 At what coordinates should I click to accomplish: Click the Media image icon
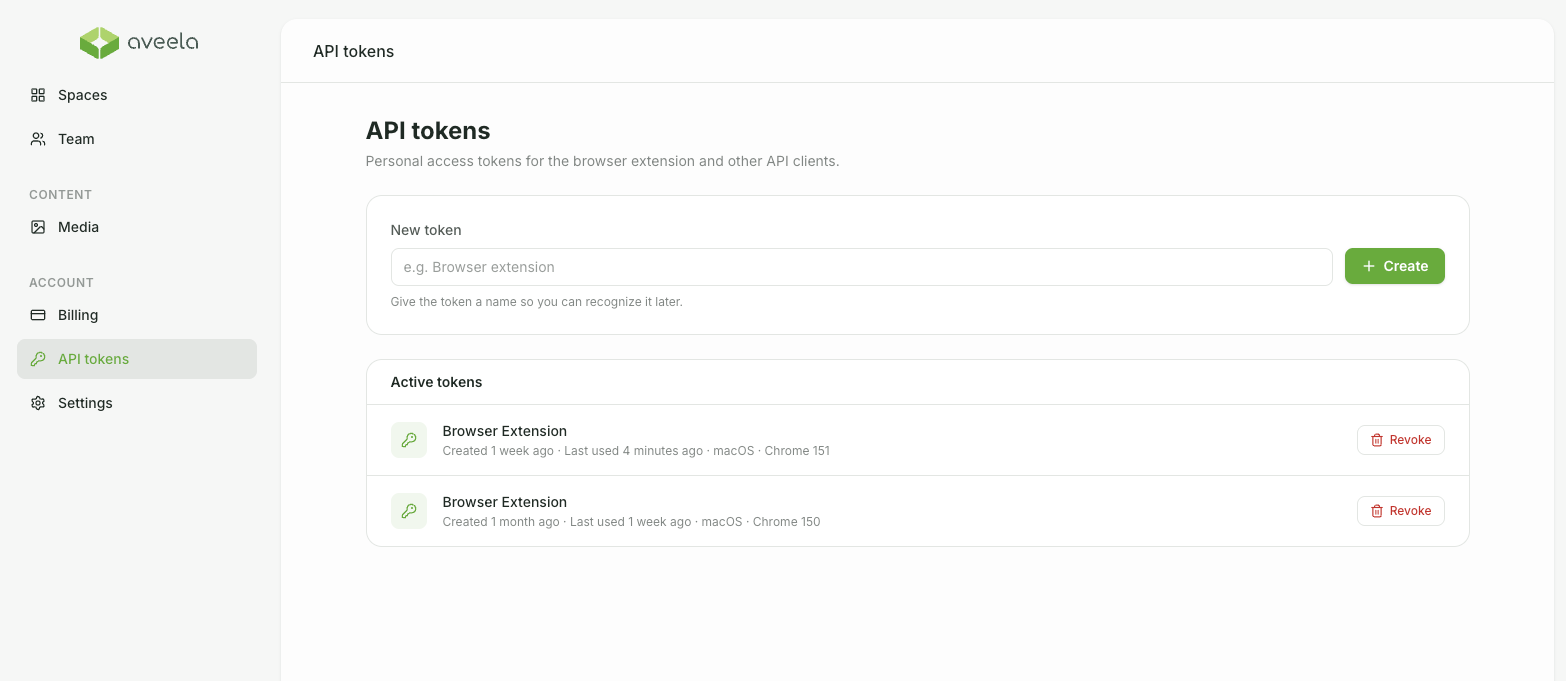38,227
